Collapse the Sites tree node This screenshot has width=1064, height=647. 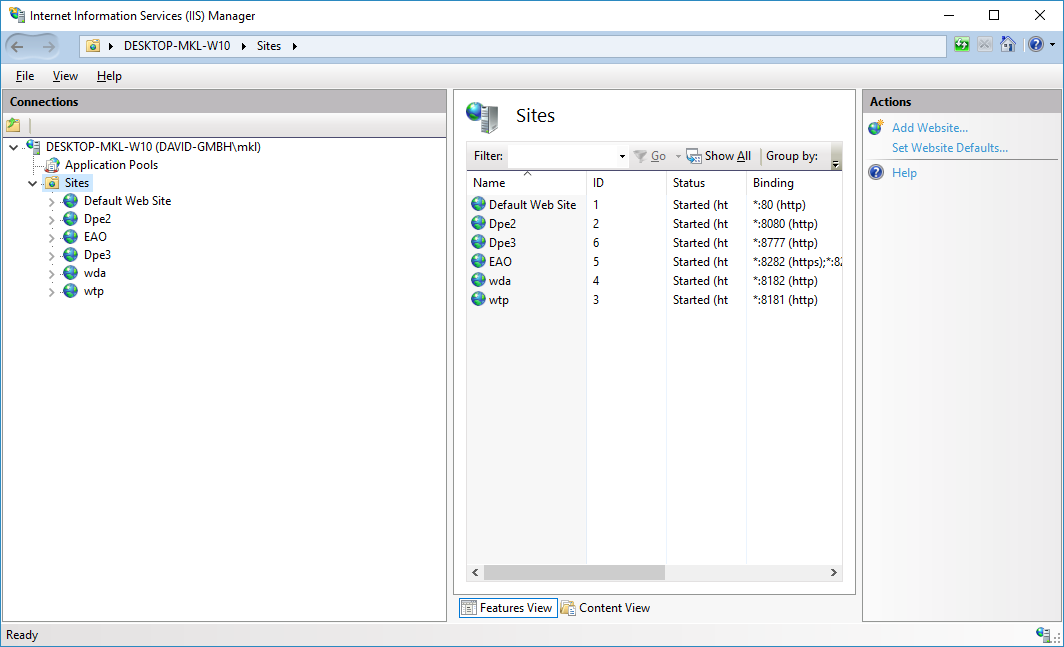[33, 183]
